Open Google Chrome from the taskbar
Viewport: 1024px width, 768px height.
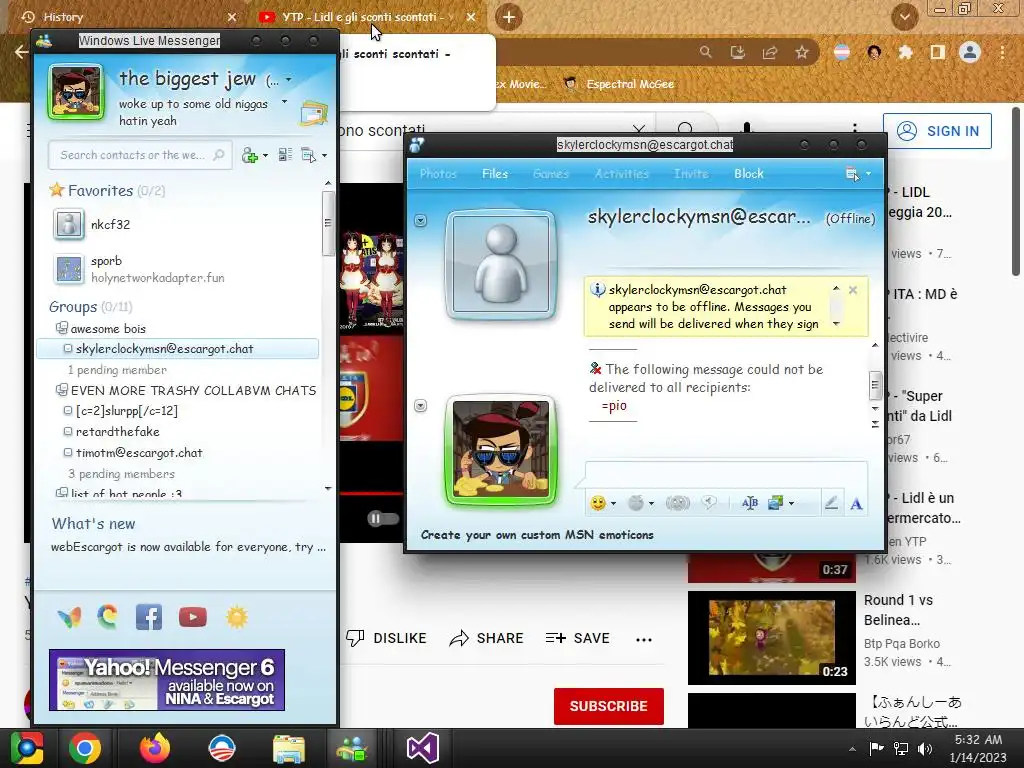[85, 748]
